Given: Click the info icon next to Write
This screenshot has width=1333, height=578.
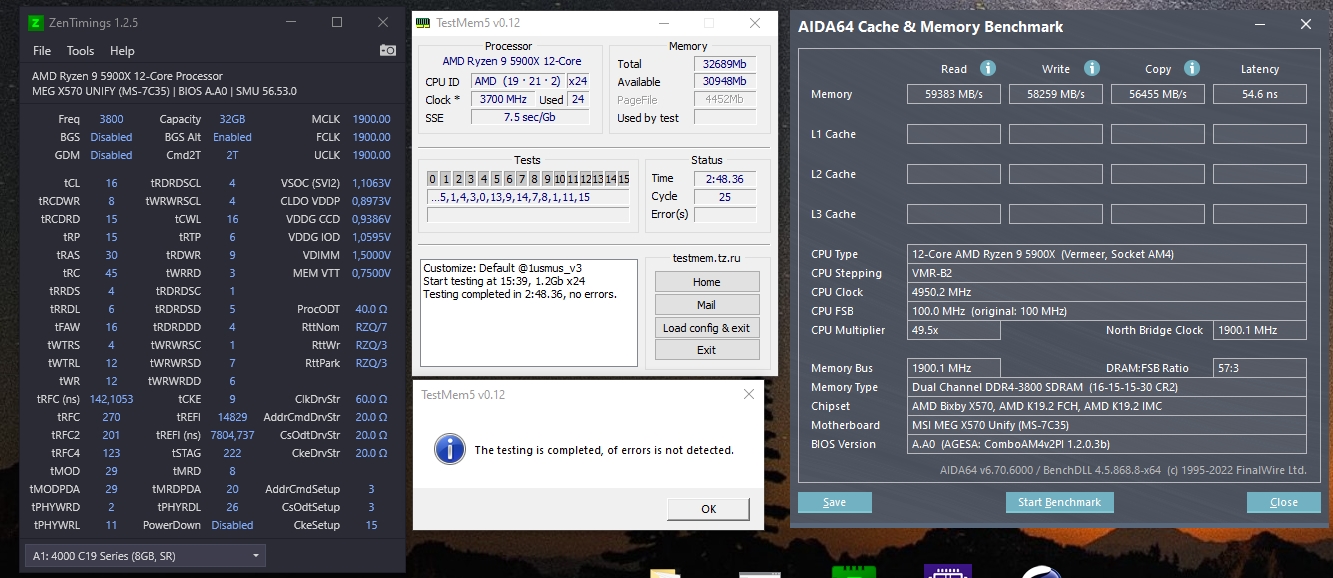Looking at the screenshot, I should point(1092,69).
